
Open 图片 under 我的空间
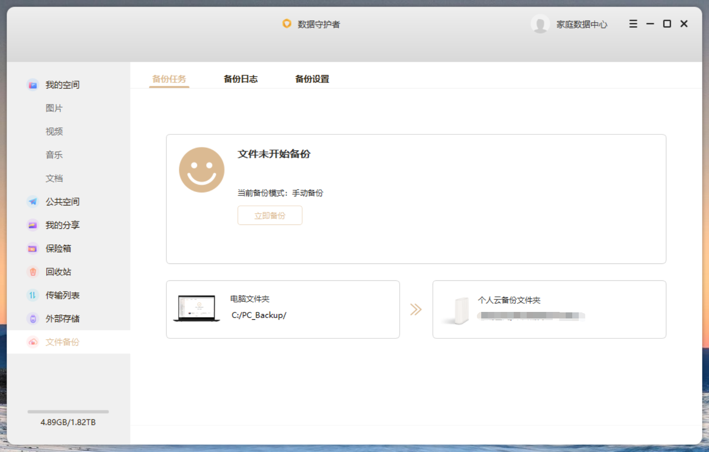pyautogui.click(x=54, y=108)
